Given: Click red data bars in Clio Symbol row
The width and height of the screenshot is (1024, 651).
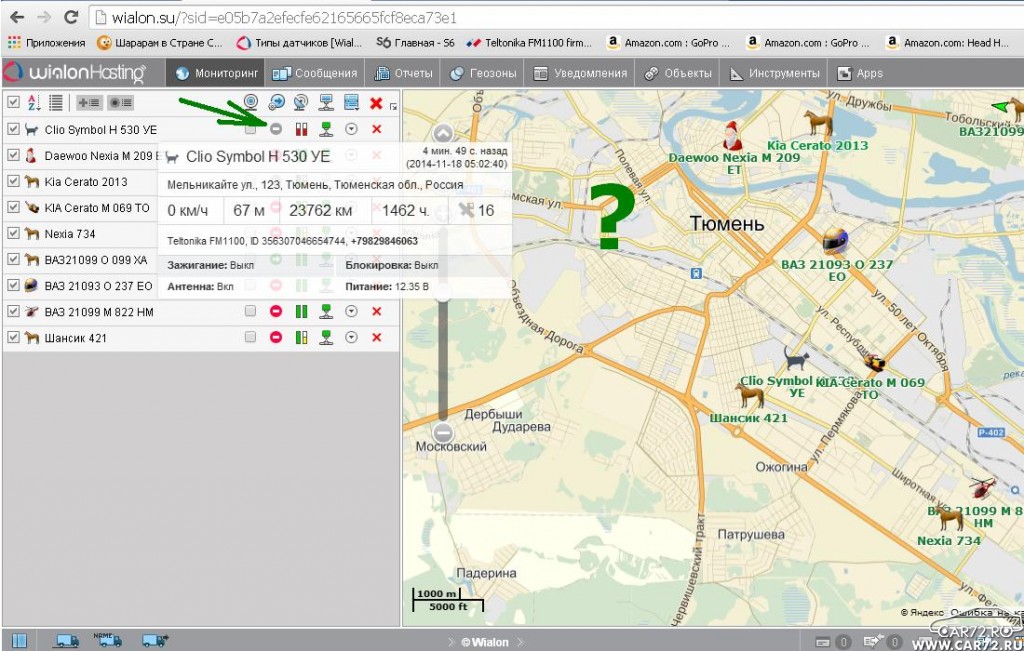Looking at the screenshot, I should pyautogui.click(x=301, y=129).
